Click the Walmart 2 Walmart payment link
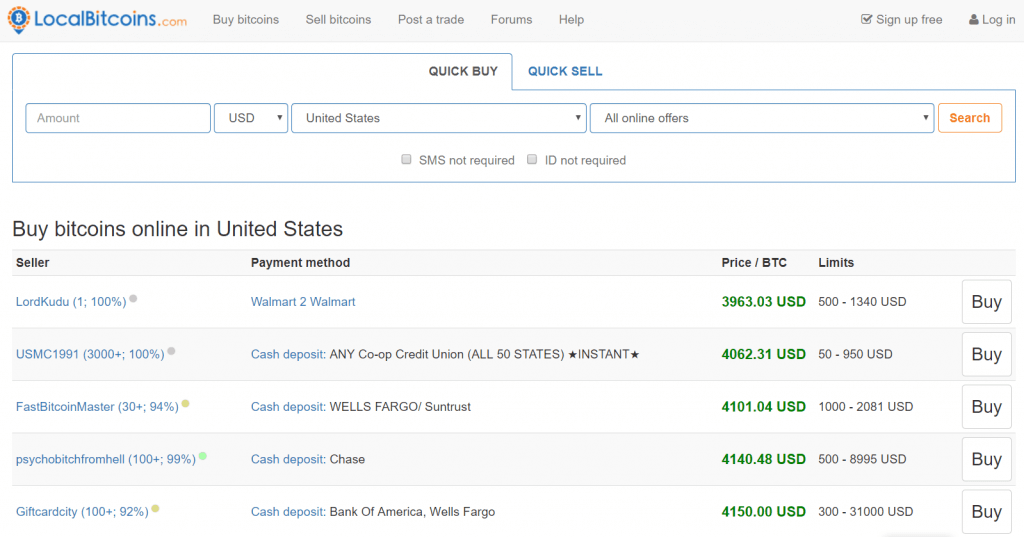 pyautogui.click(x=303, y=302)
